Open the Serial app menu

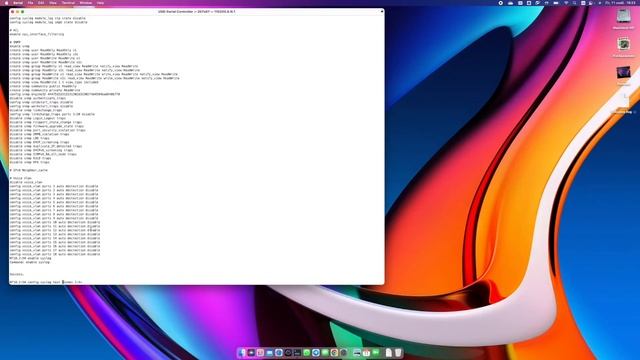click(x=18, y=3)
